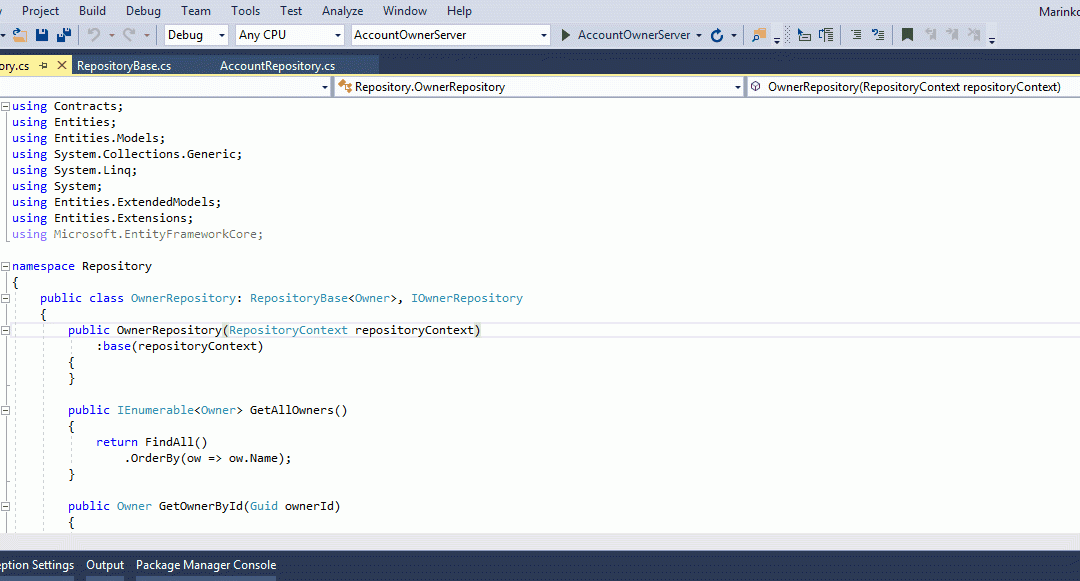Image resolution: width=1080 pixels, height=581 pixels.
Task: Click the Save file icon
Action: coord(42,35)
